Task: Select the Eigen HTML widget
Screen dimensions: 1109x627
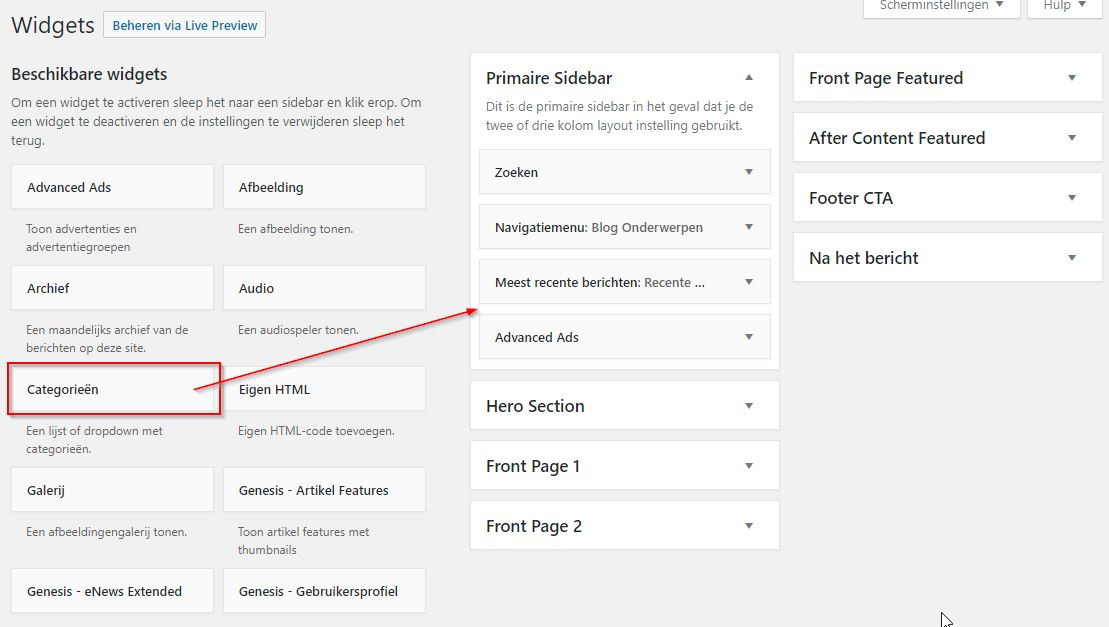Action: pos(325,389)
